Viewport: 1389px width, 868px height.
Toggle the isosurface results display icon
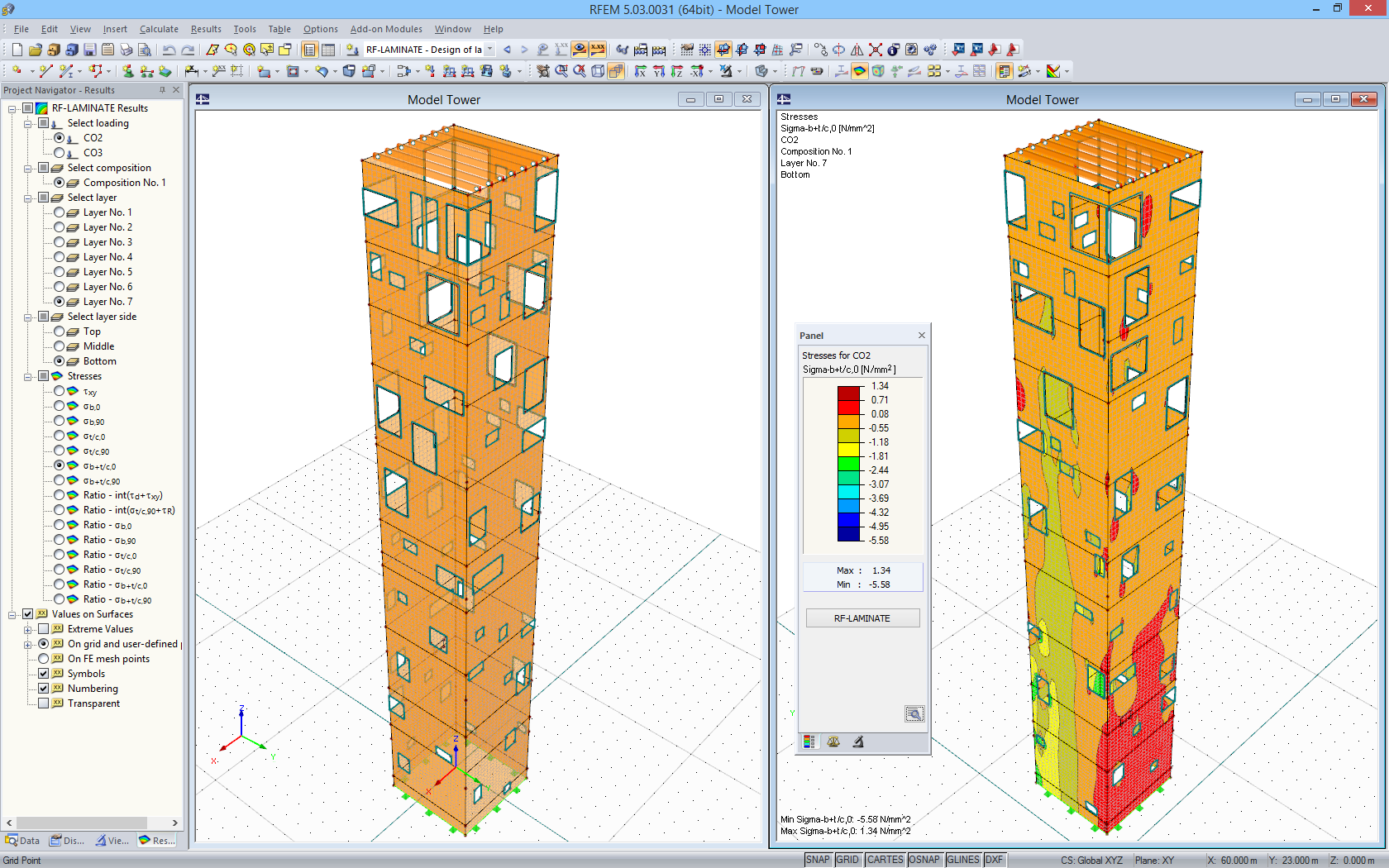(x=860, y=71)
